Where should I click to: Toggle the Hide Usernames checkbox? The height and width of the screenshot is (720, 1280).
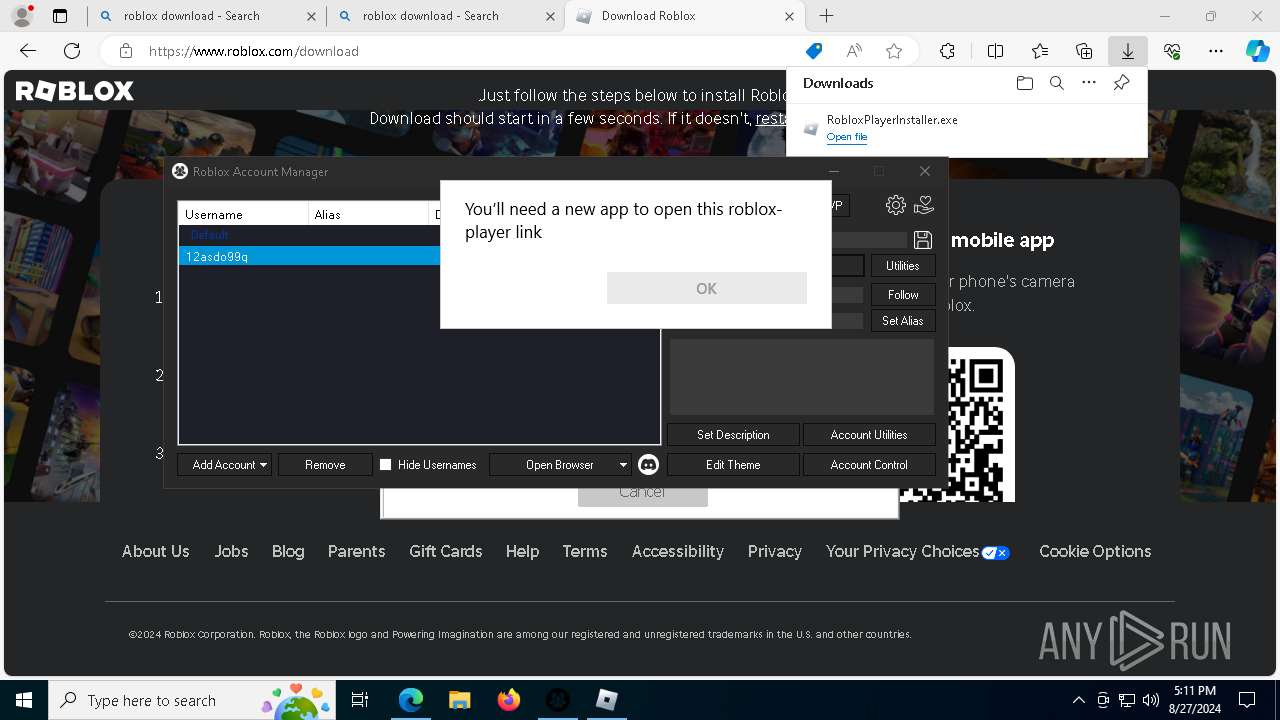[385, 465]
